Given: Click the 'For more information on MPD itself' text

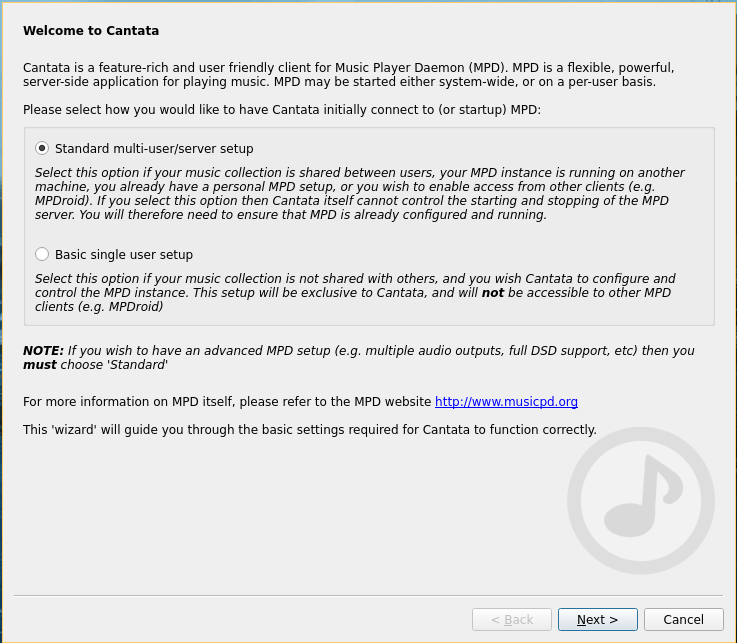Looking at the screenshot, I should click(x=227, y=402).
